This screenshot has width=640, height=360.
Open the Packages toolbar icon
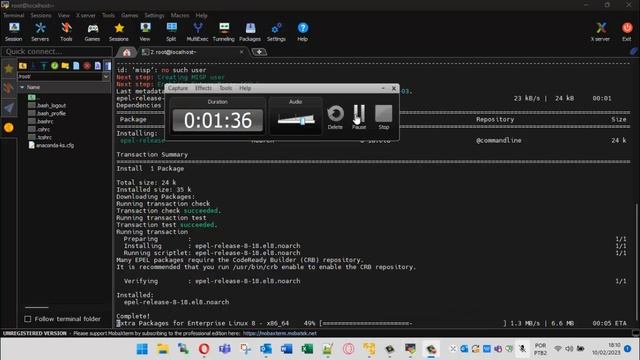point(250,32)
